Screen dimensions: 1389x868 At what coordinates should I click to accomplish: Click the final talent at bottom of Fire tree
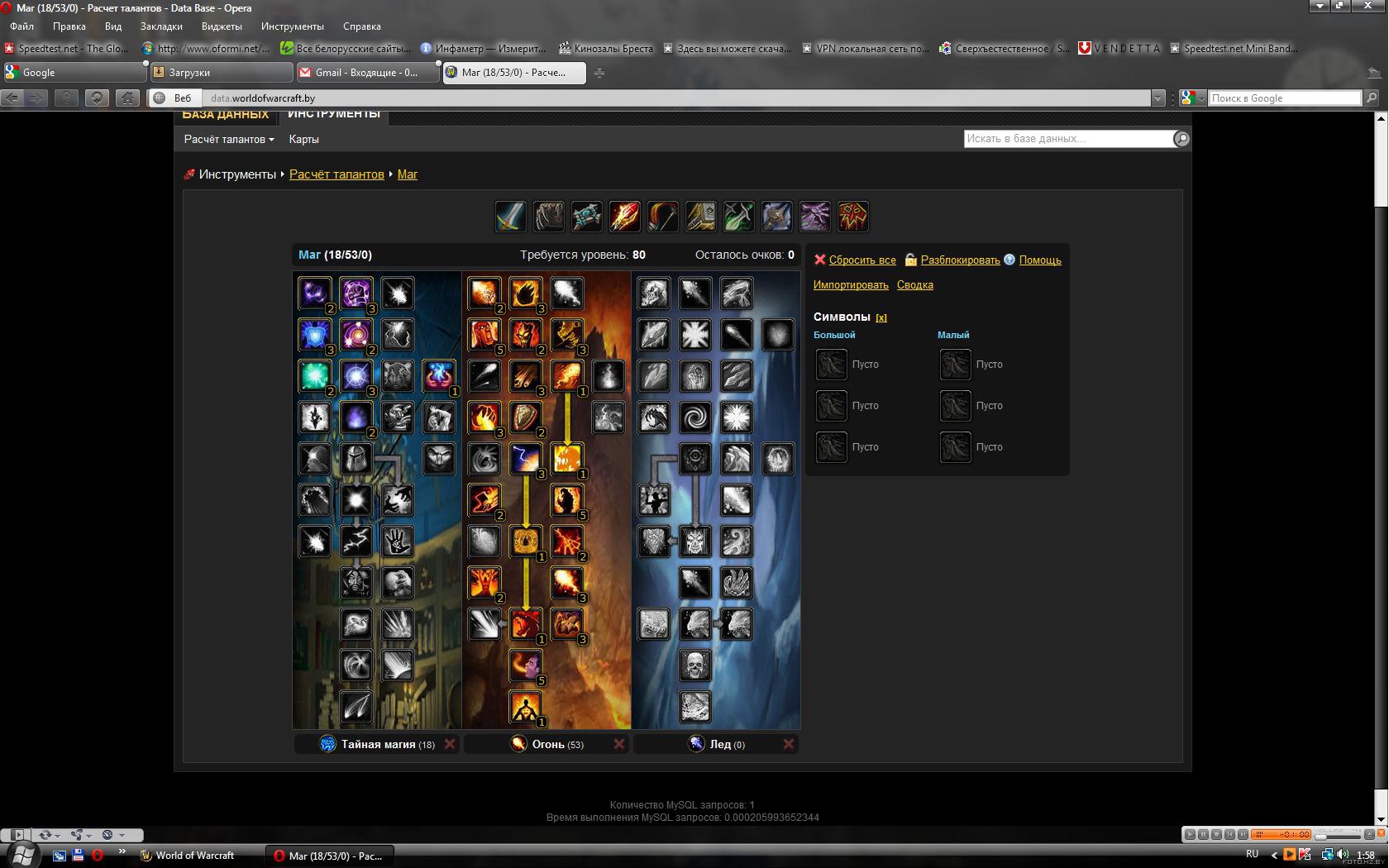pyautogui.click(x=526, y=707)
